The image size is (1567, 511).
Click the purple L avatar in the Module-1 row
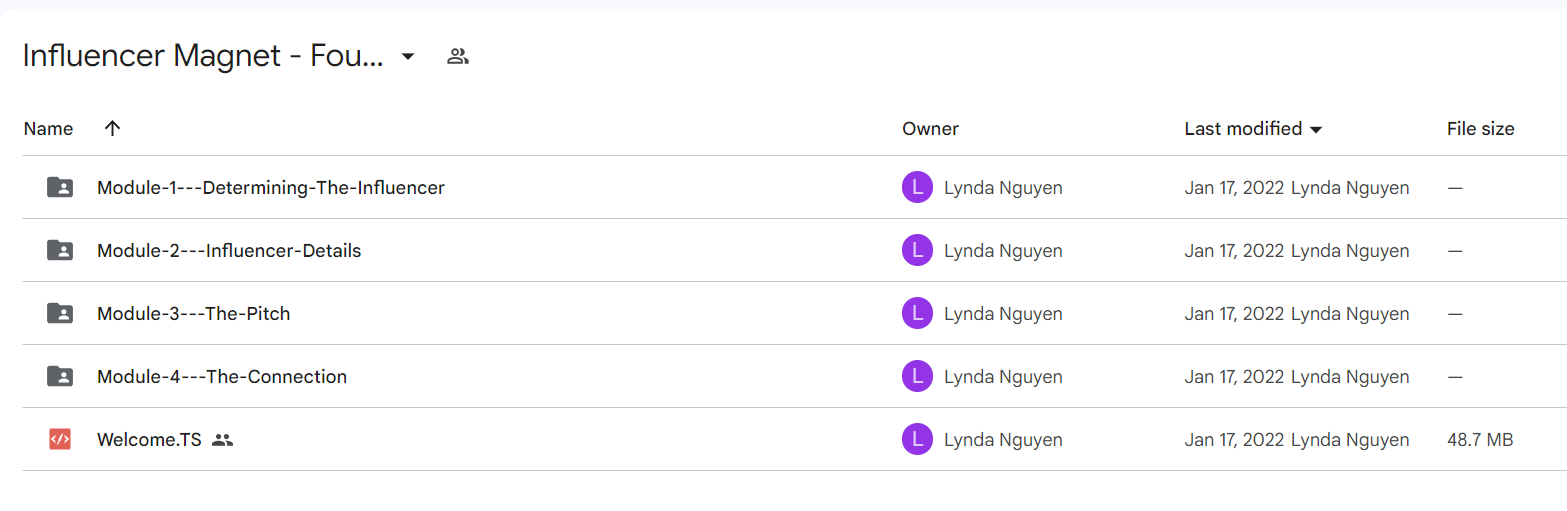[917, 187]
